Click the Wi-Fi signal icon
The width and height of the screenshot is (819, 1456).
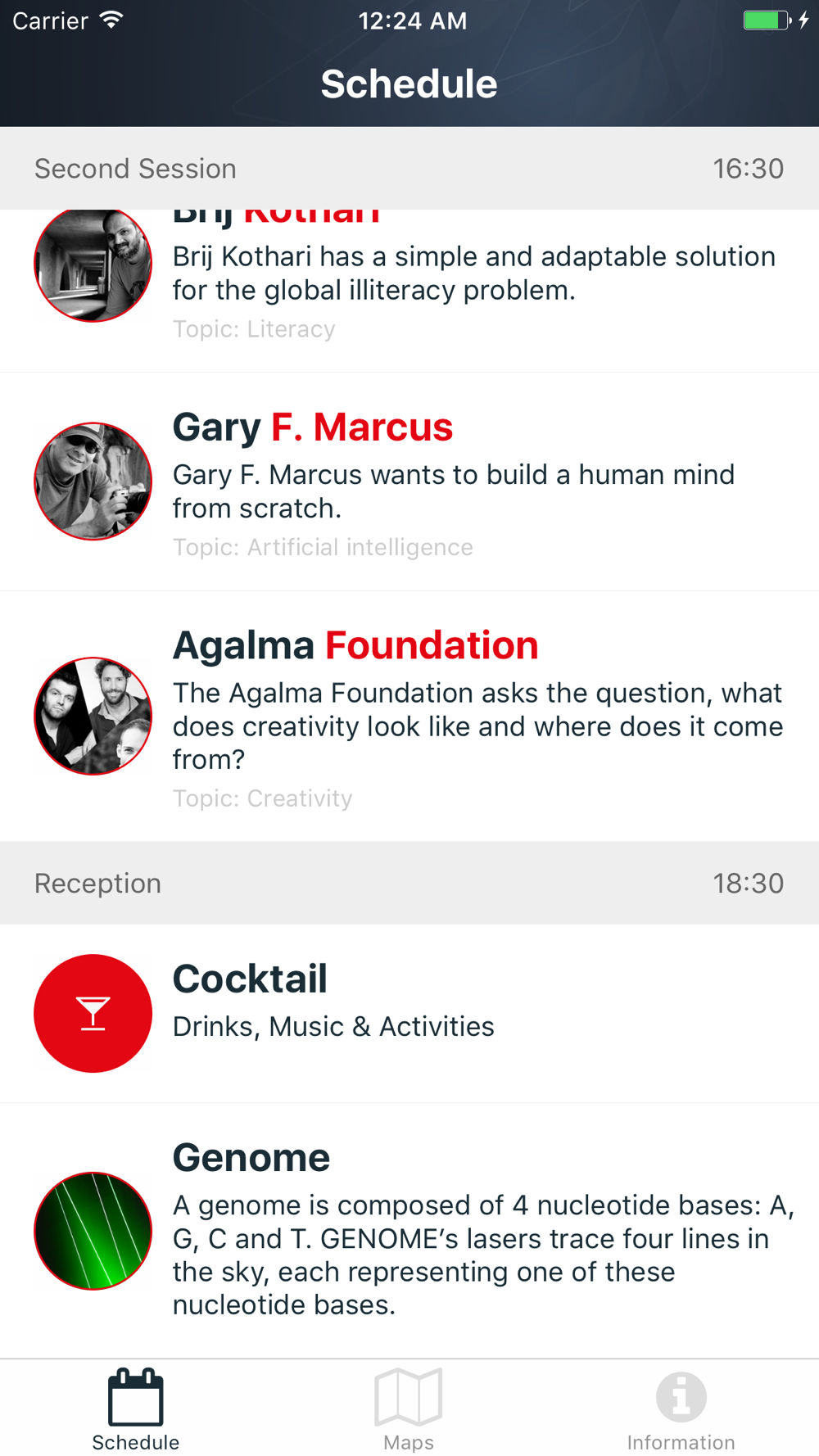click(x=111, y=20)
